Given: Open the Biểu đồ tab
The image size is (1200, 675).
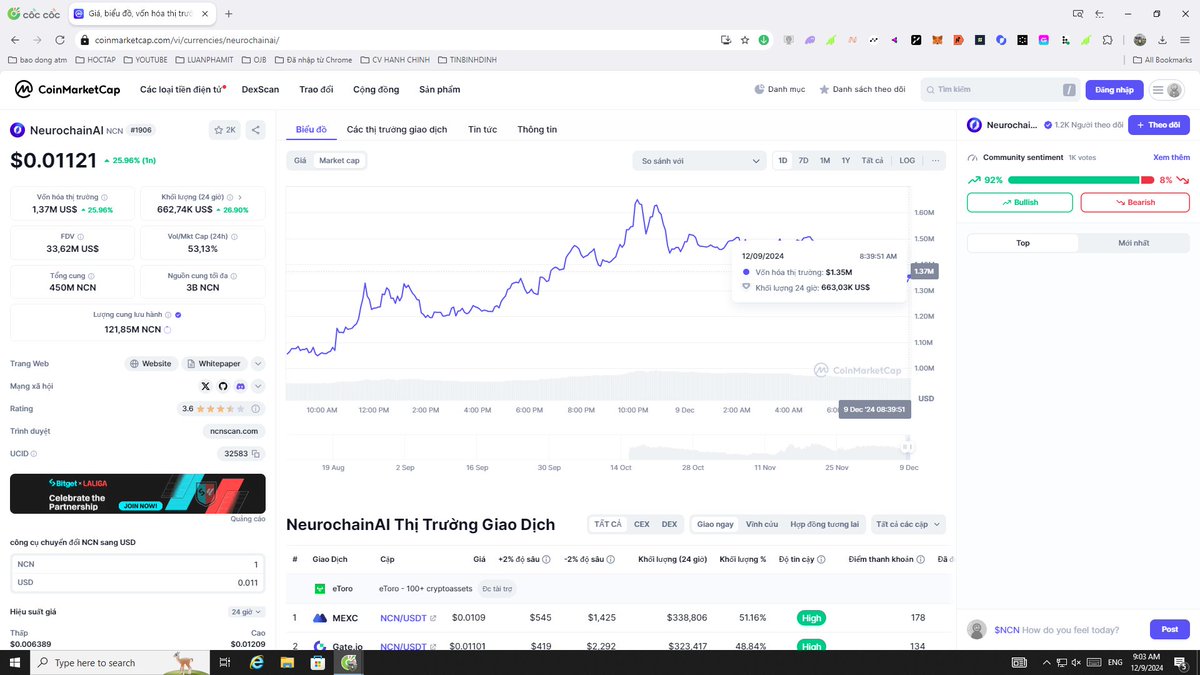Looking at the screenshot, I should (x=311, y=130).
